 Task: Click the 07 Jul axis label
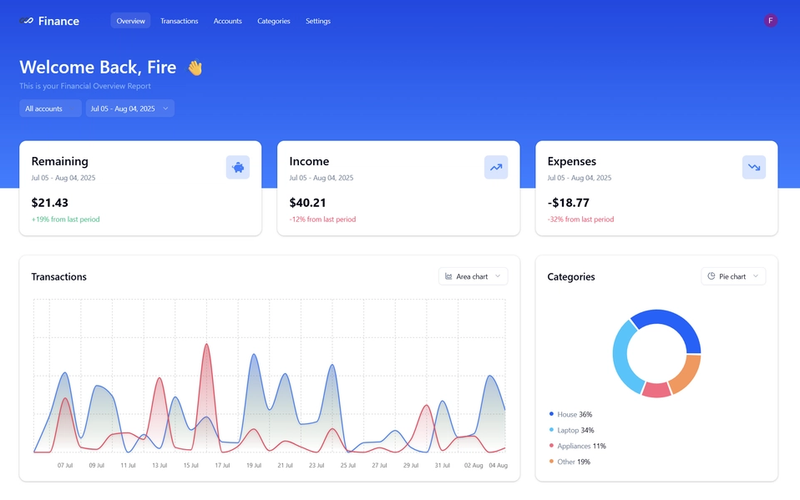pos(65,465)
